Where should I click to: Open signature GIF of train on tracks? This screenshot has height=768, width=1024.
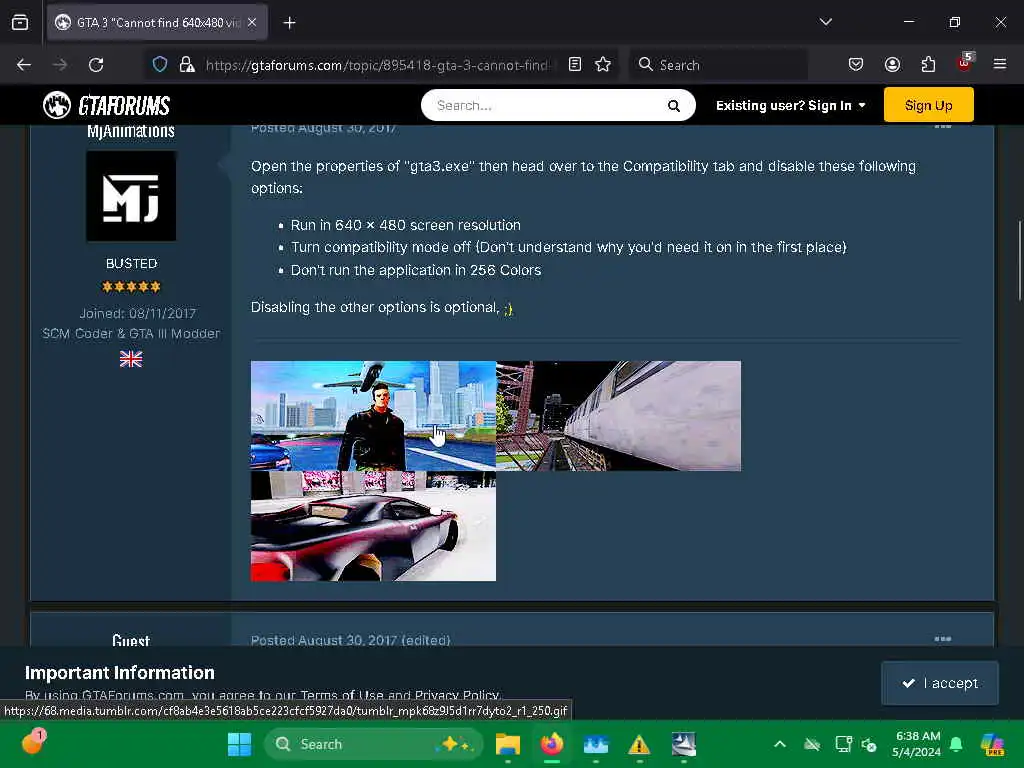tap(618, 415)
